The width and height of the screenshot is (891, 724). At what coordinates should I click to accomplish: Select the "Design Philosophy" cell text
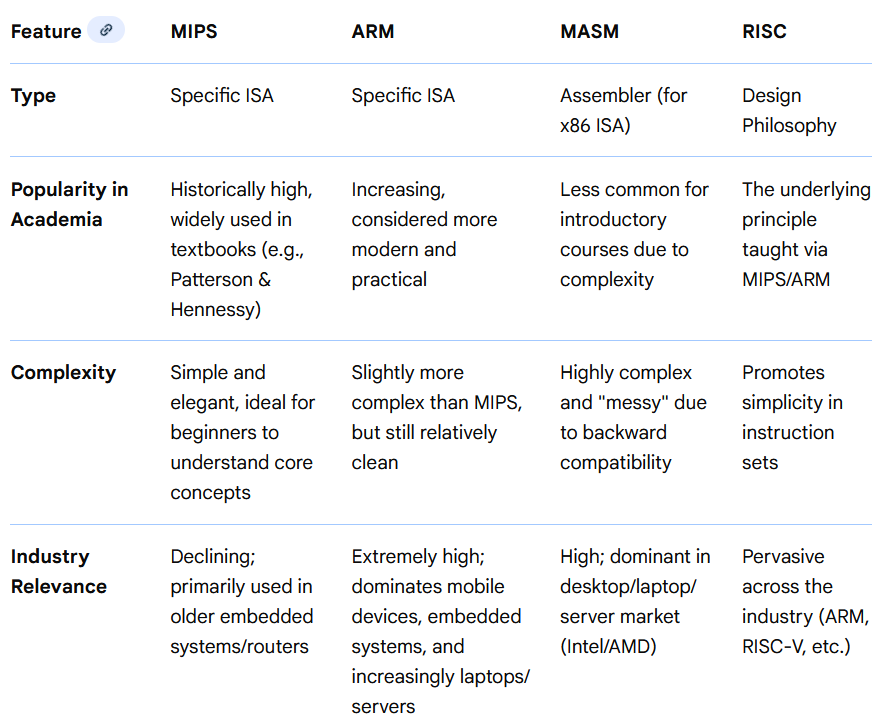(789, 110)
